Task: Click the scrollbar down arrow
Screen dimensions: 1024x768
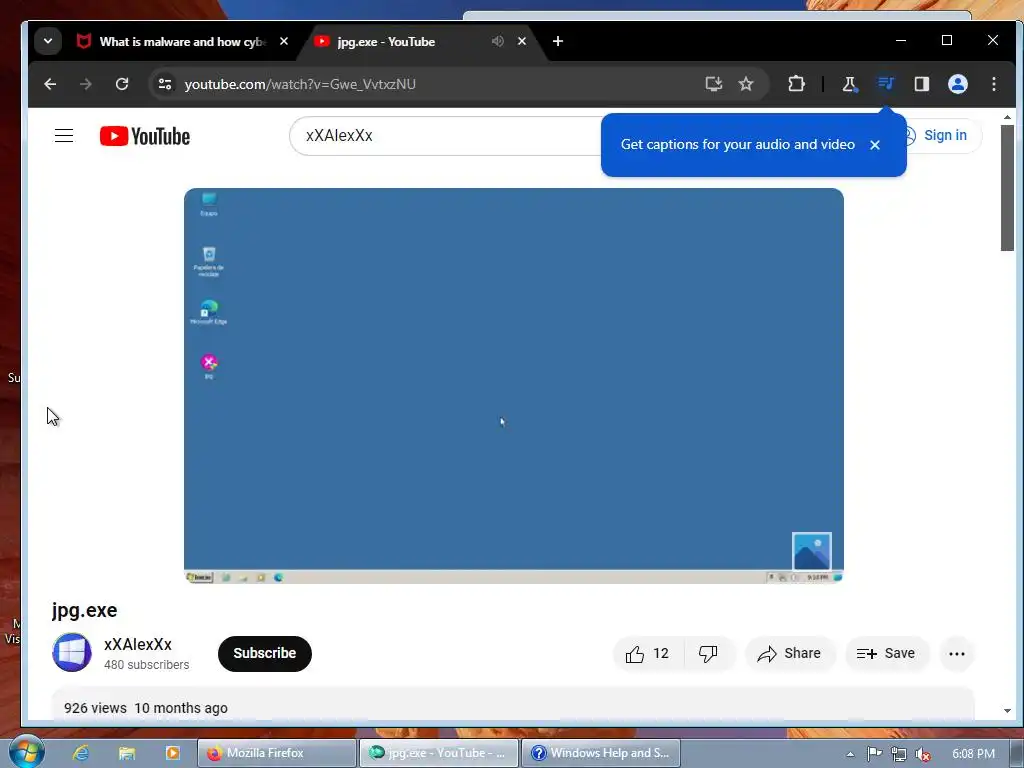Action: tap(1007, 711)
